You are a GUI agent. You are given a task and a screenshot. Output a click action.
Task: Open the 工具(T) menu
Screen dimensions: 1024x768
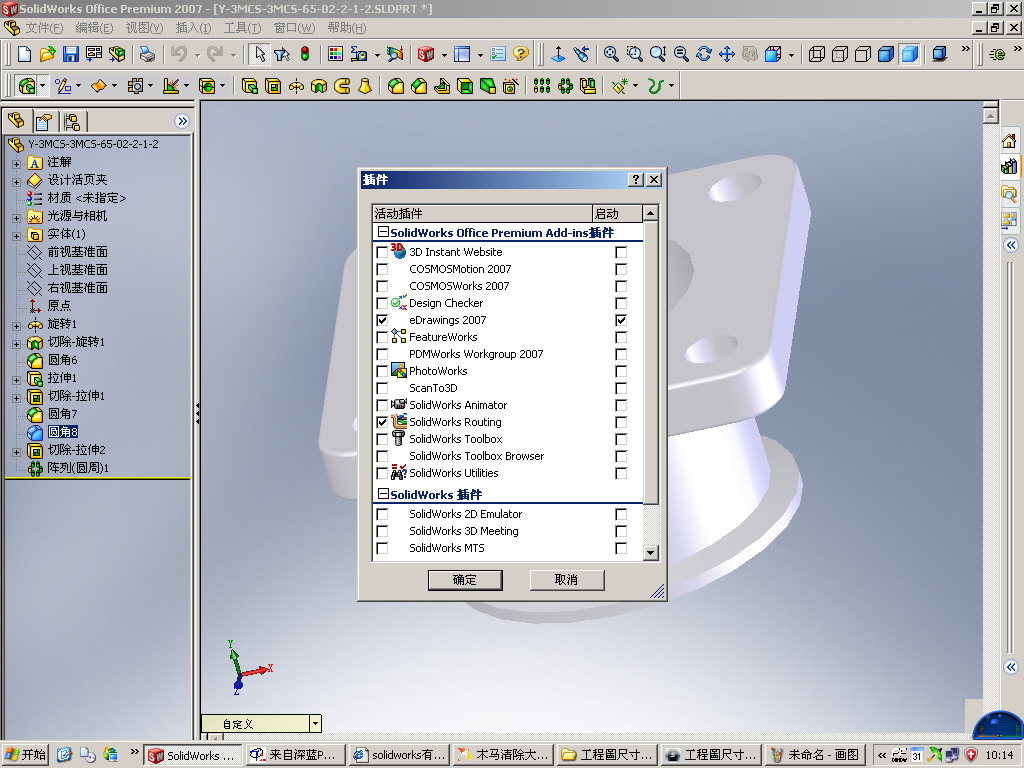242,28
